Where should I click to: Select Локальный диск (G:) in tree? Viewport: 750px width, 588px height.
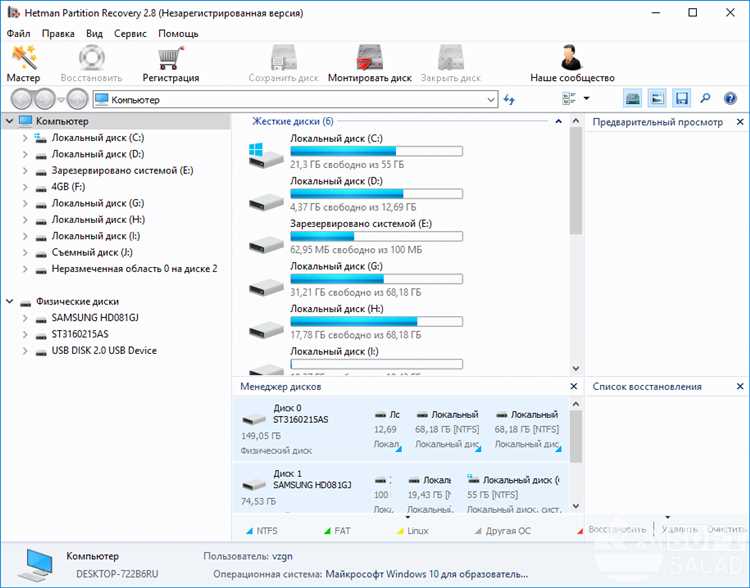(x=98, y=203)
